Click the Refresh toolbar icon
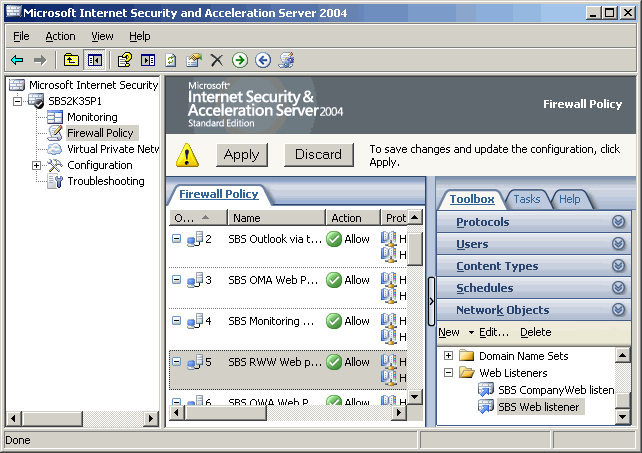The width and height of the screenshot is (642, 453). (x=171, y=61)
